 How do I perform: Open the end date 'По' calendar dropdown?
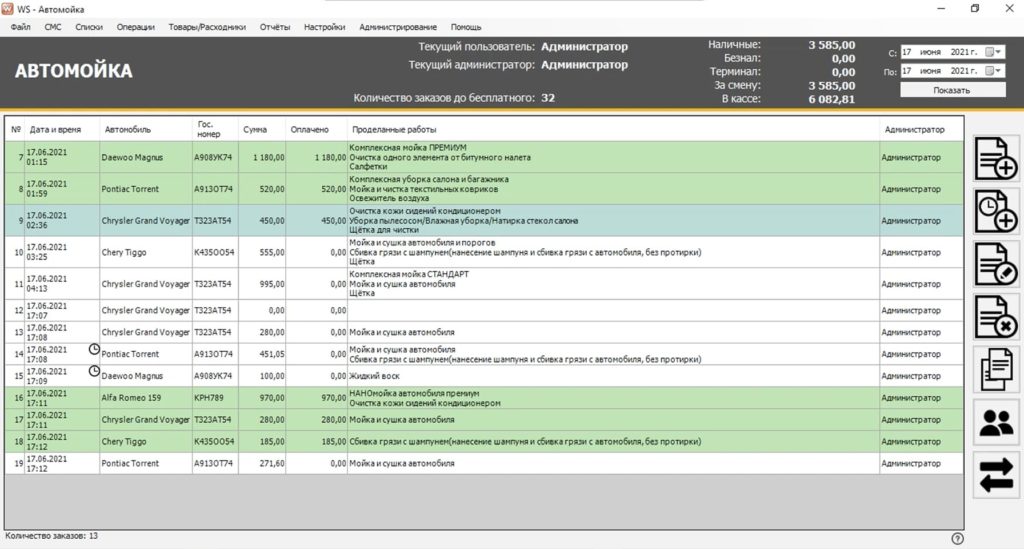993,71
